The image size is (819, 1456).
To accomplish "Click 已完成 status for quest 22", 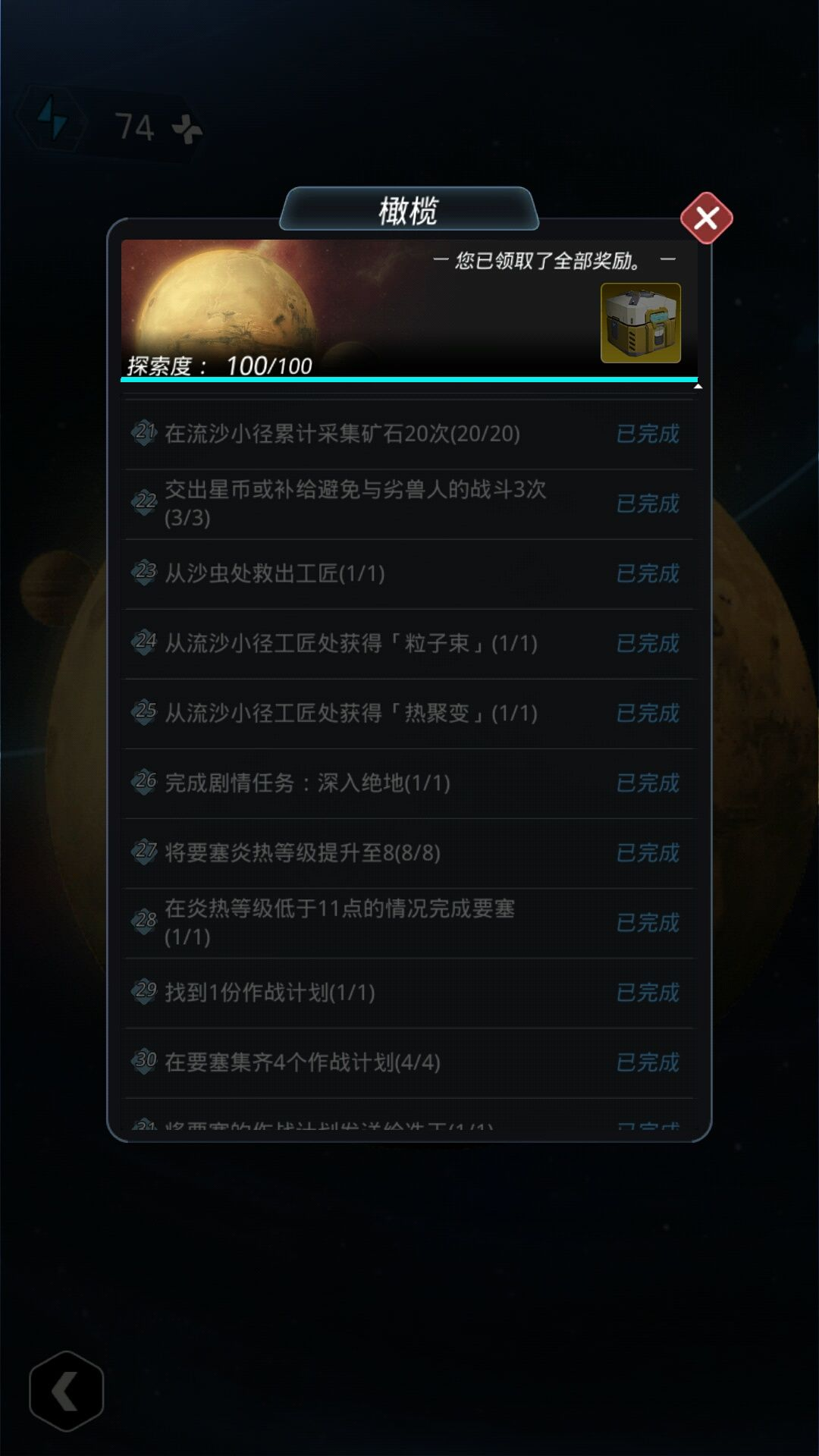I will (648, 504).
